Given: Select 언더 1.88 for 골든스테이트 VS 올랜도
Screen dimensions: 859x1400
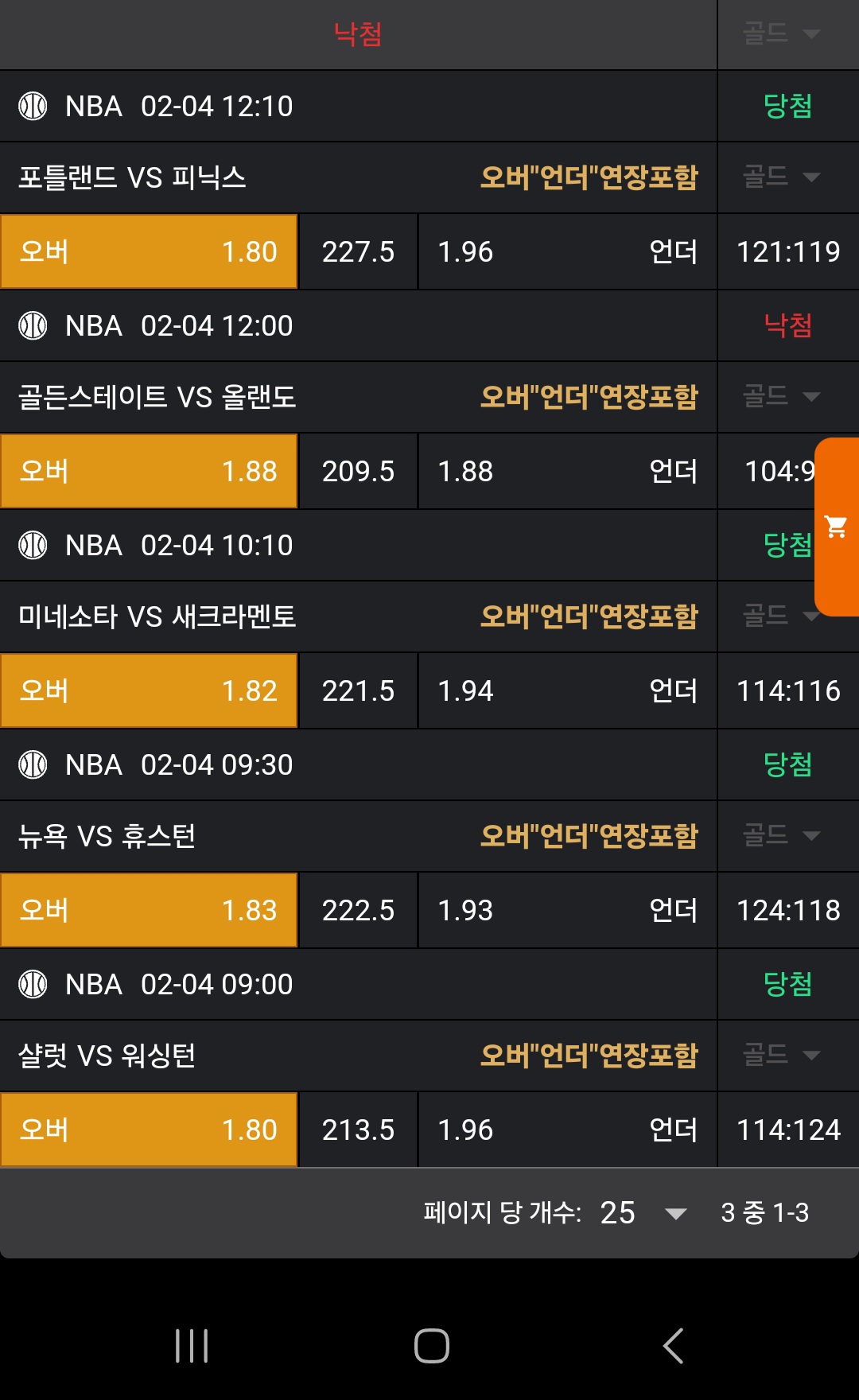Looking at the screenshot, I should tap(567, 471).
